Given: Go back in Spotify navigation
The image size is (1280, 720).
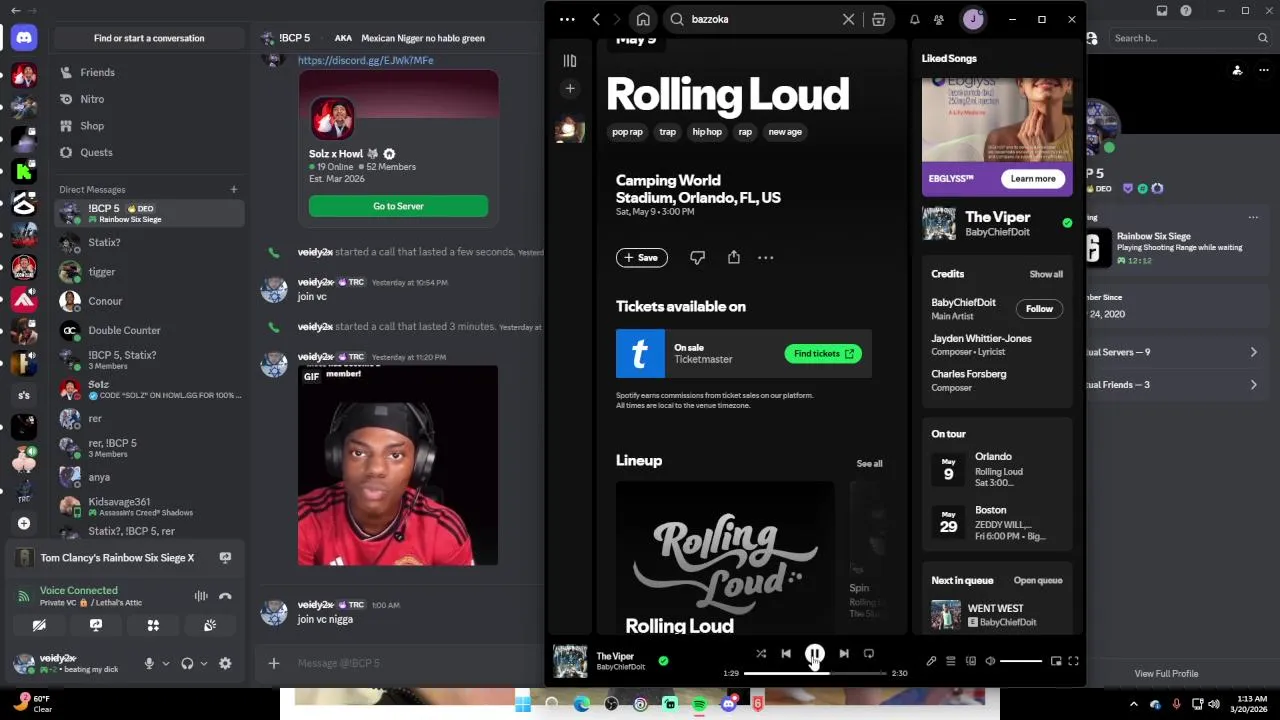Looking at the screenshot, I should 596,19.
